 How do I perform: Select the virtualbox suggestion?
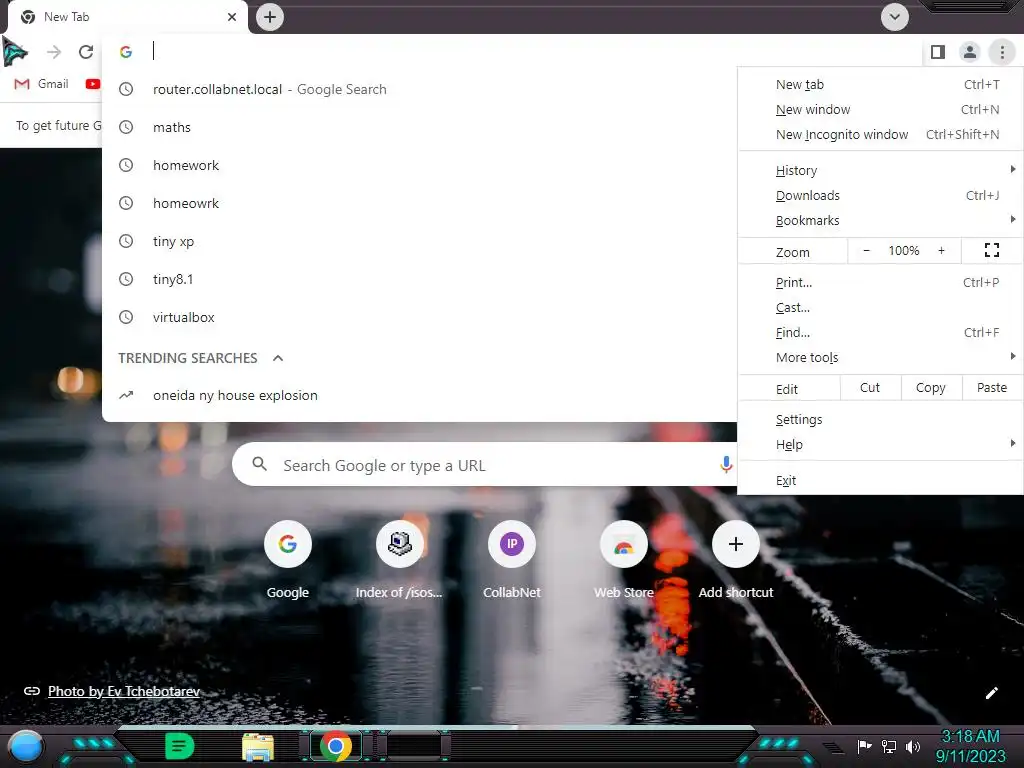pos(419,317)
